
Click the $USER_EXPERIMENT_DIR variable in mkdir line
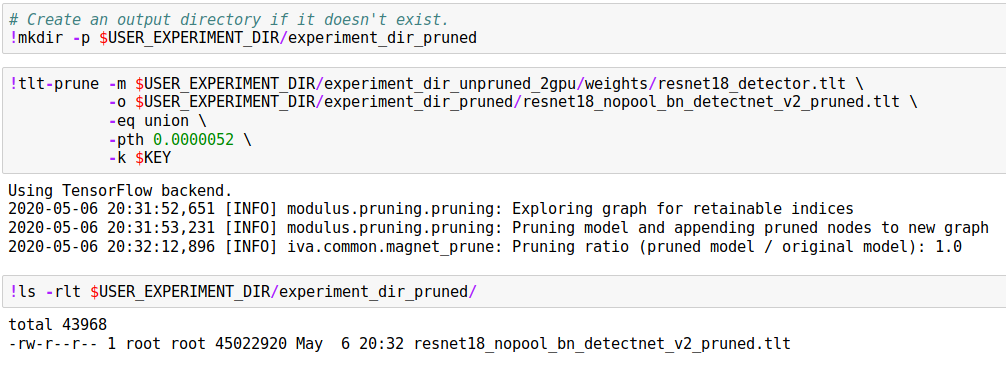coord(189,38)
